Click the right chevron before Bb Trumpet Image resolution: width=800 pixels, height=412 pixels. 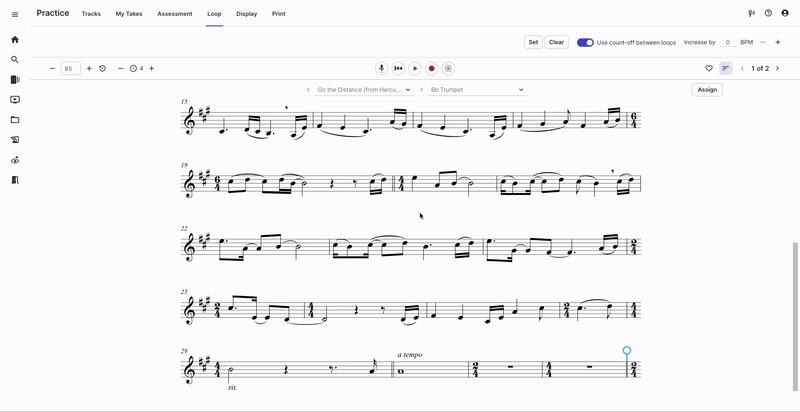point(421,90)
